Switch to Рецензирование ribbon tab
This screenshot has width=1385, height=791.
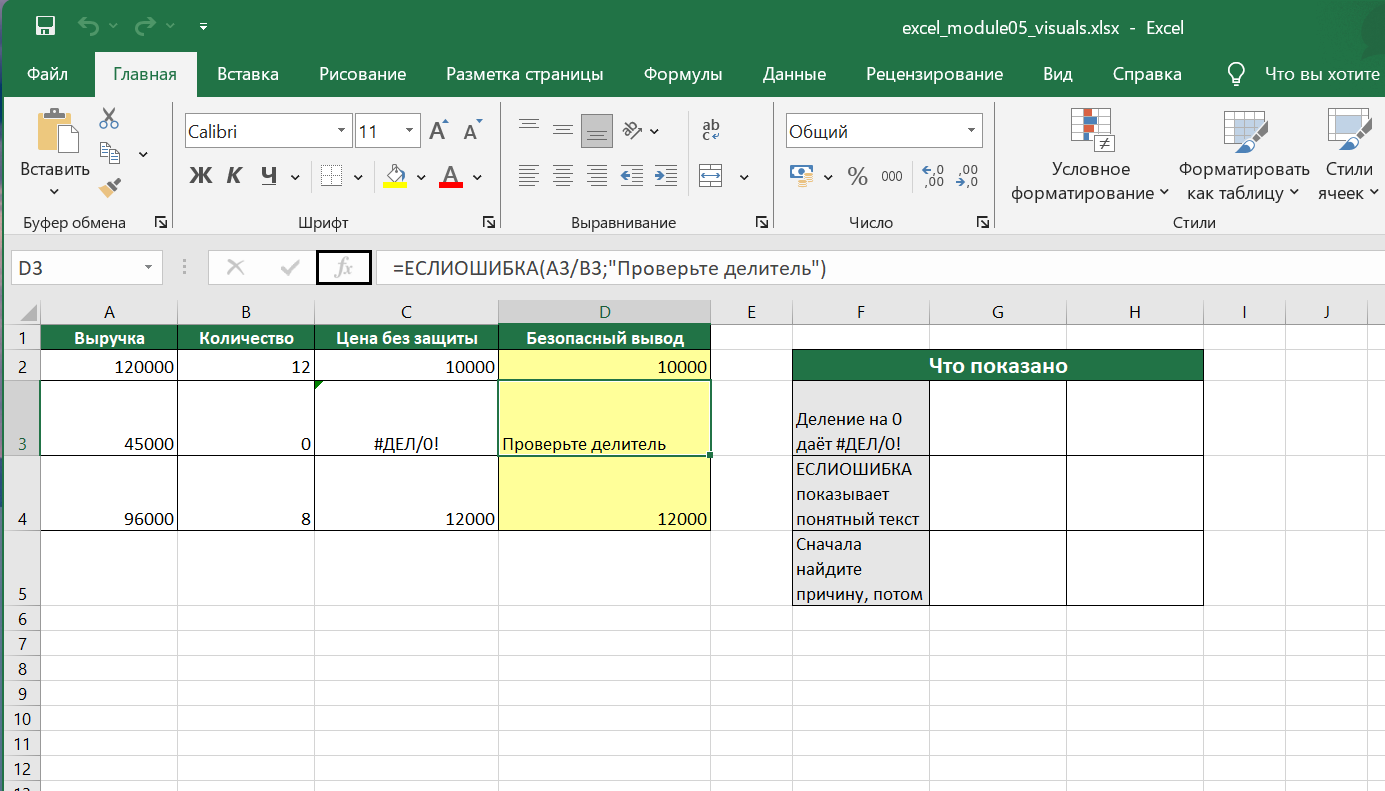coord(934,74)
